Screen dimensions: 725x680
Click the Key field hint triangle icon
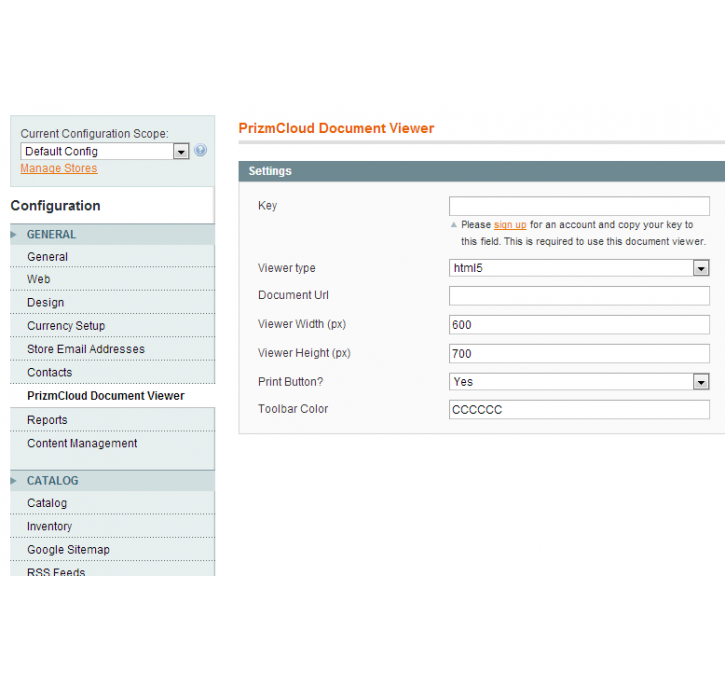point(454,225)
